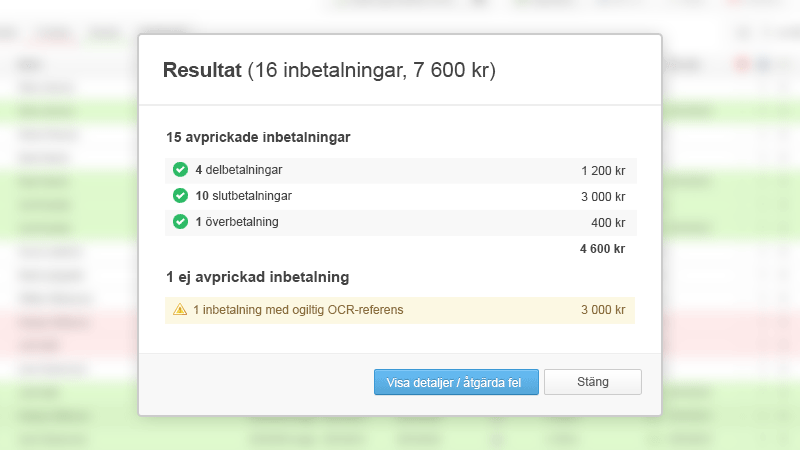Click the 1 200 kr amount
This screenshot has width=800, height=450.
pyautogui.click(x=602, y=171)
